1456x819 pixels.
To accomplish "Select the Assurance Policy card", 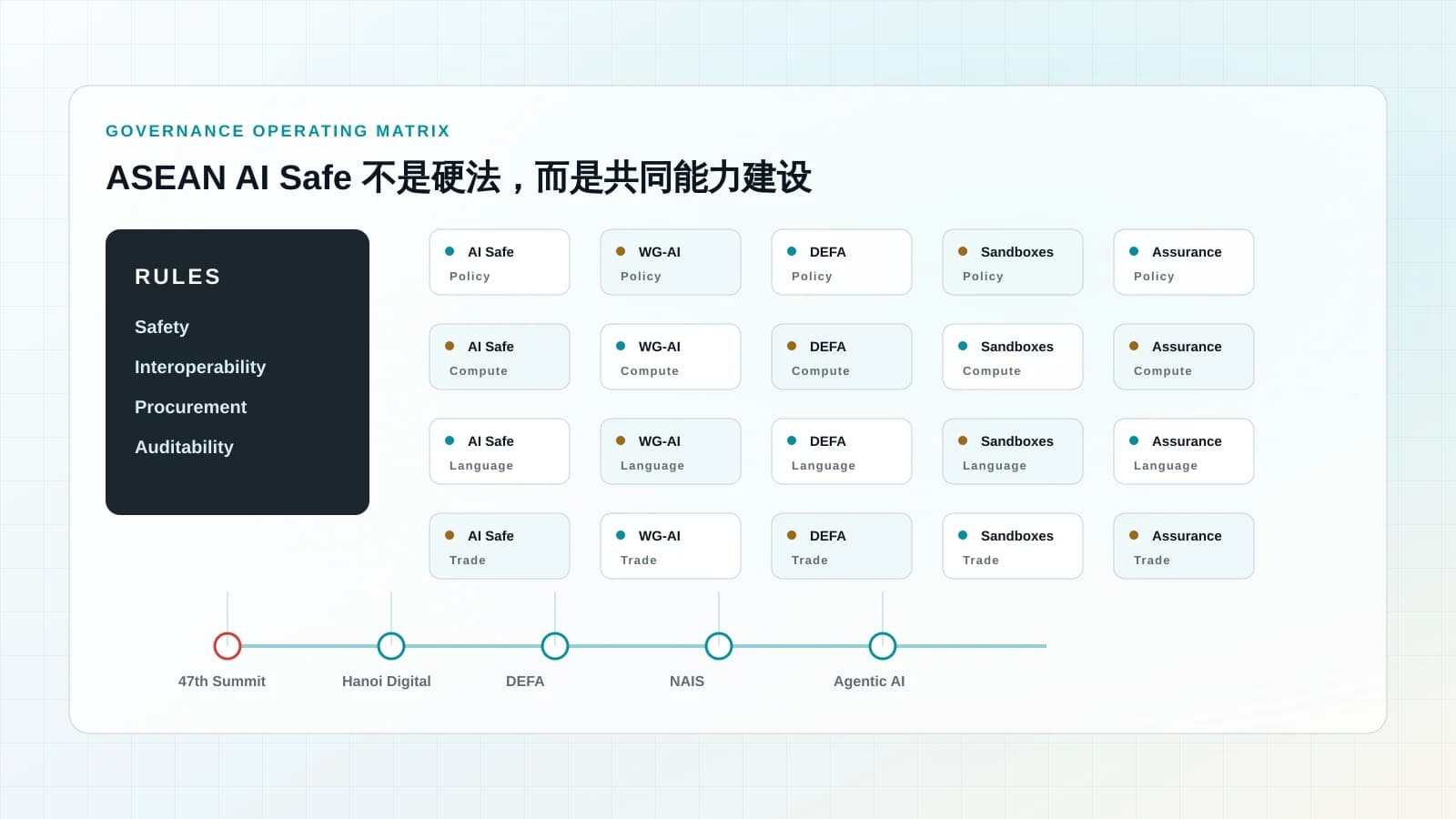I will [x=1184, y=262].
